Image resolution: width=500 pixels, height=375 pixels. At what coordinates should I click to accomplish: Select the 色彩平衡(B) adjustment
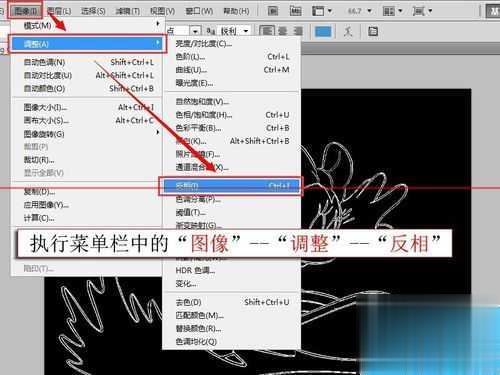[x=232, y=128]
